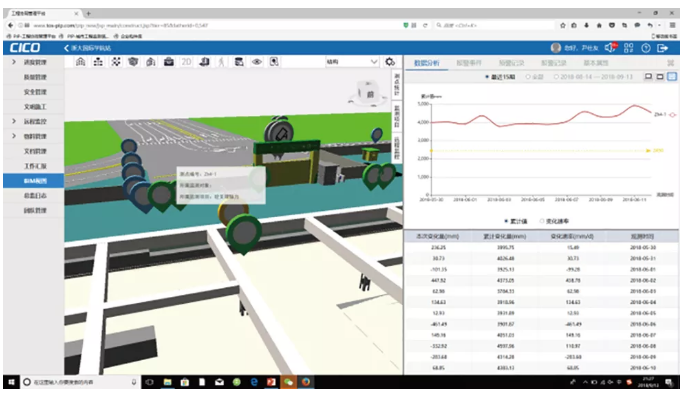Switch to the 基本属性 tab
The height and width of the screenshot is (393, 685).
[596, 63]
